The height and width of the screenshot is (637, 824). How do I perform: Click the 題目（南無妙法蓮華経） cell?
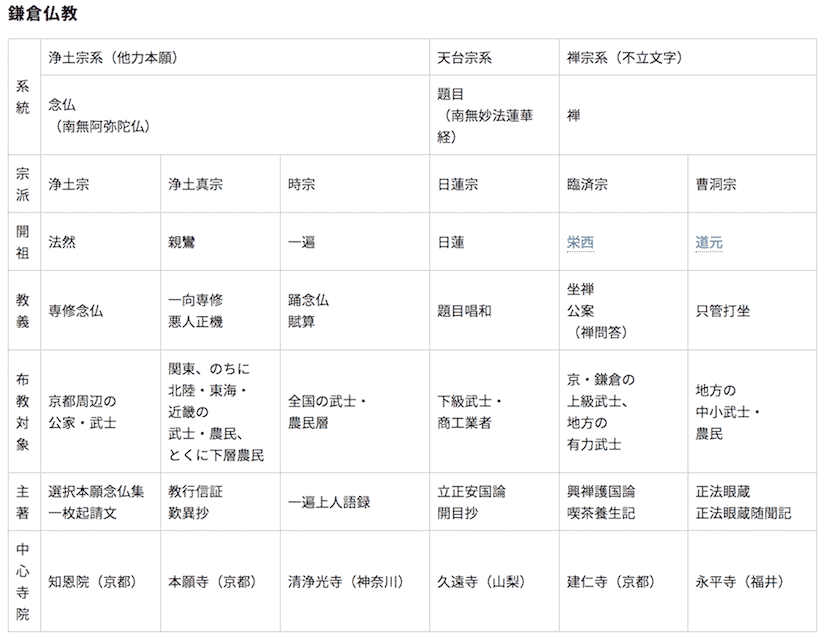click(494, 115)
